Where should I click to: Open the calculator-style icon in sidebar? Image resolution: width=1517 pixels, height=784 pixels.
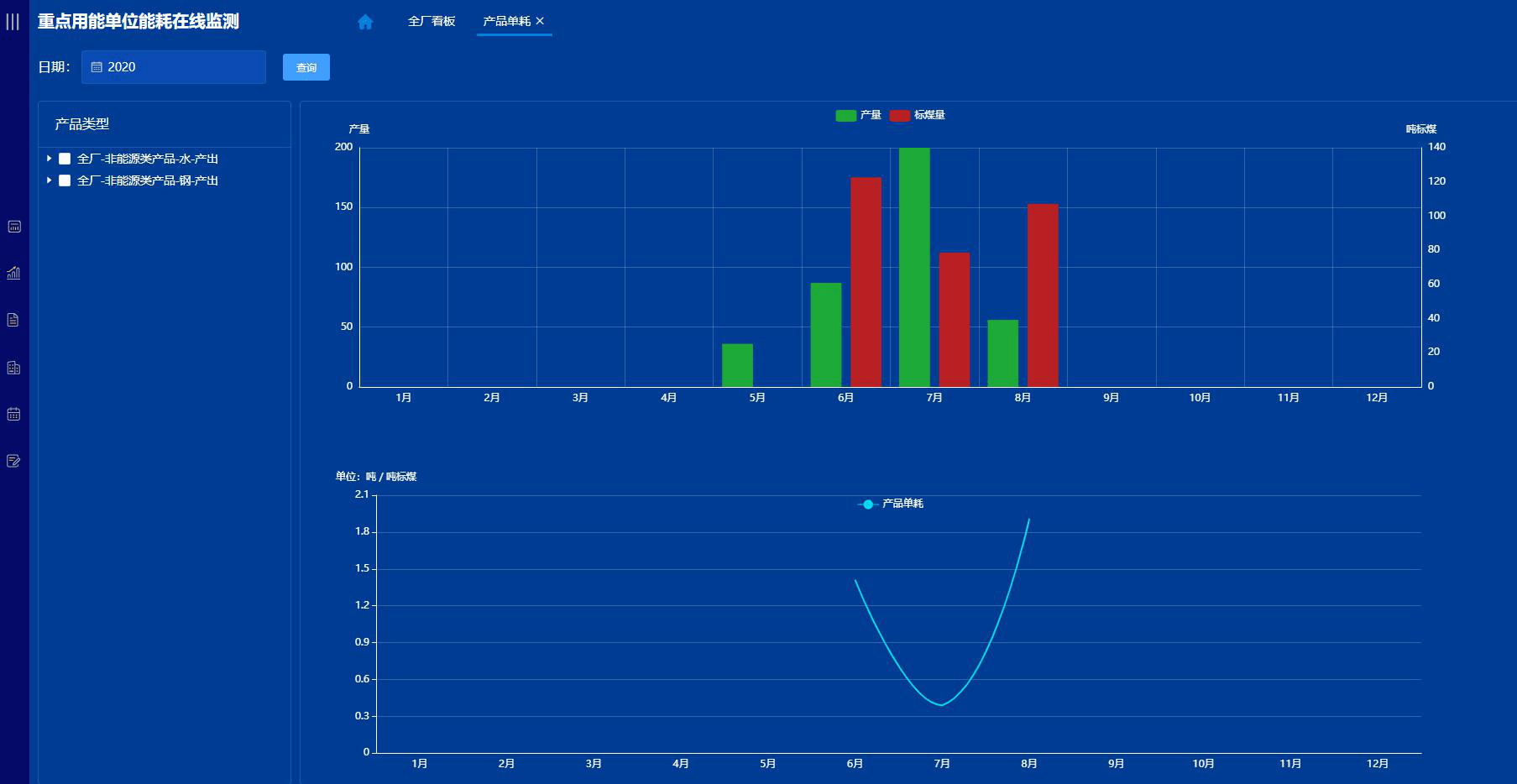click(x=13, y=227)
